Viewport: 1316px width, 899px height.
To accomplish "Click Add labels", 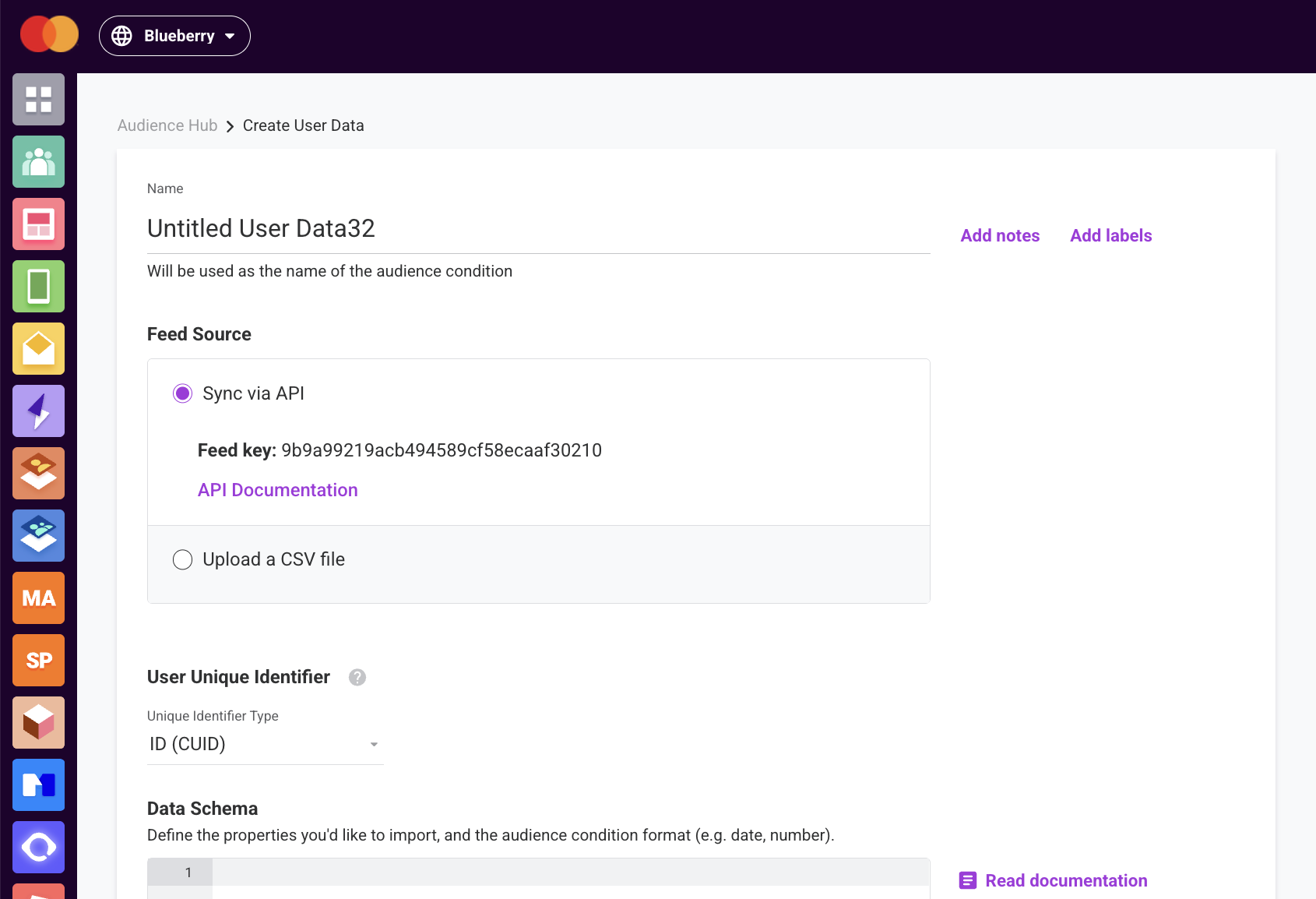I will point(1110,235).
